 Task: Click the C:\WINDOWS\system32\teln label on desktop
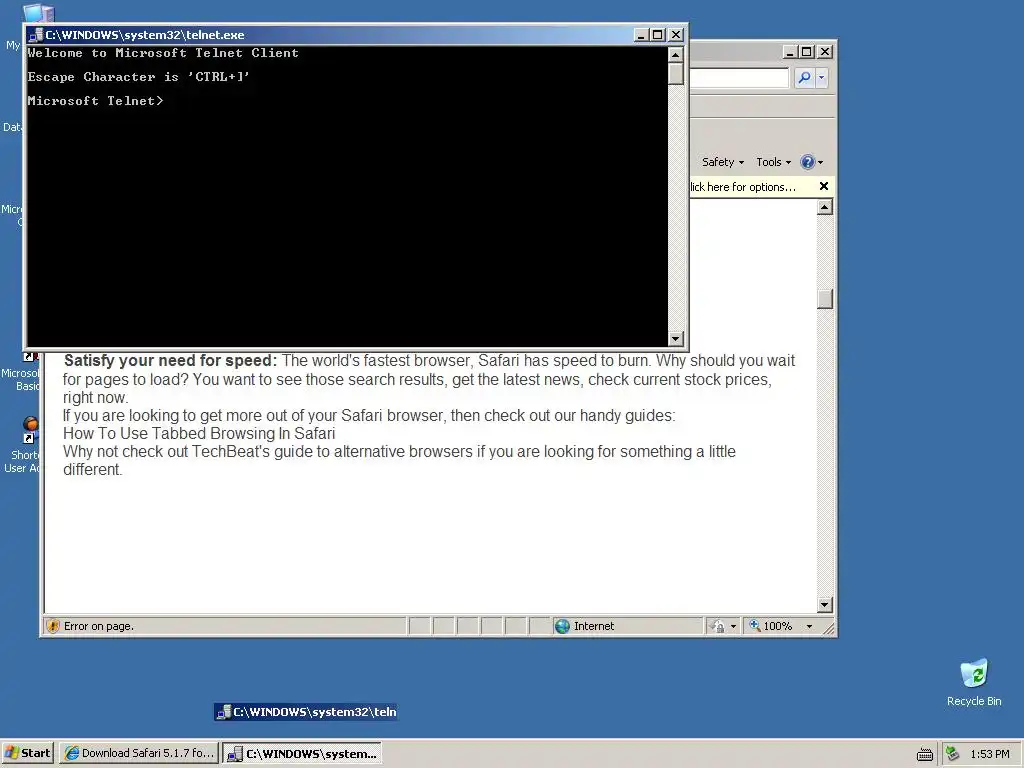coord(306,712)
